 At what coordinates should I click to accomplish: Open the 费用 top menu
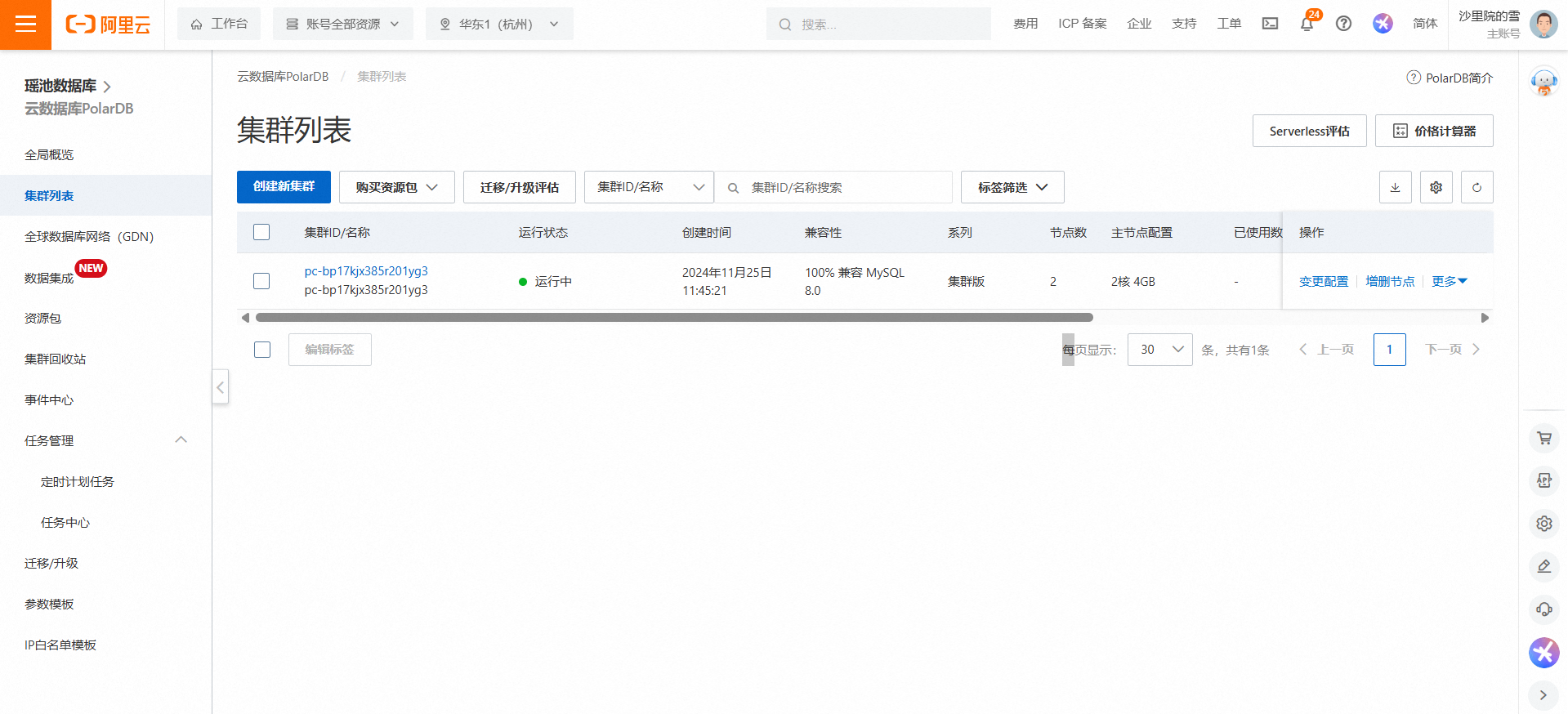[x=1025, y=24]
